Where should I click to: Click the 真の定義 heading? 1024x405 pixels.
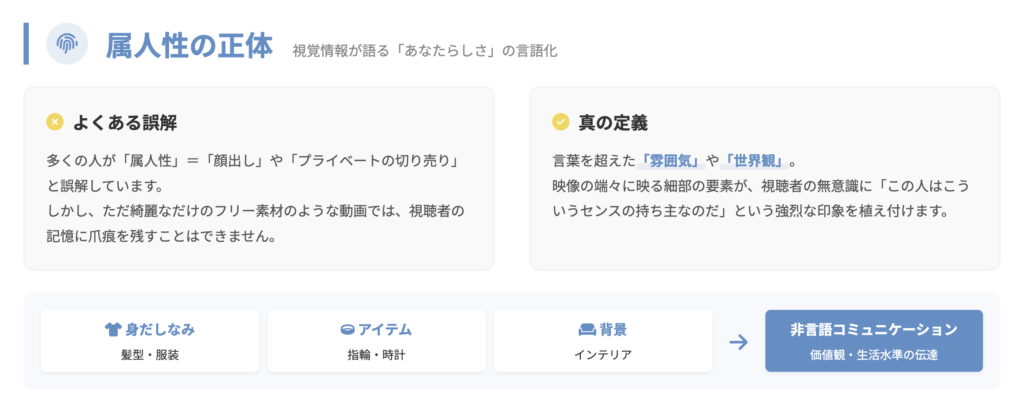coord(613,122)
